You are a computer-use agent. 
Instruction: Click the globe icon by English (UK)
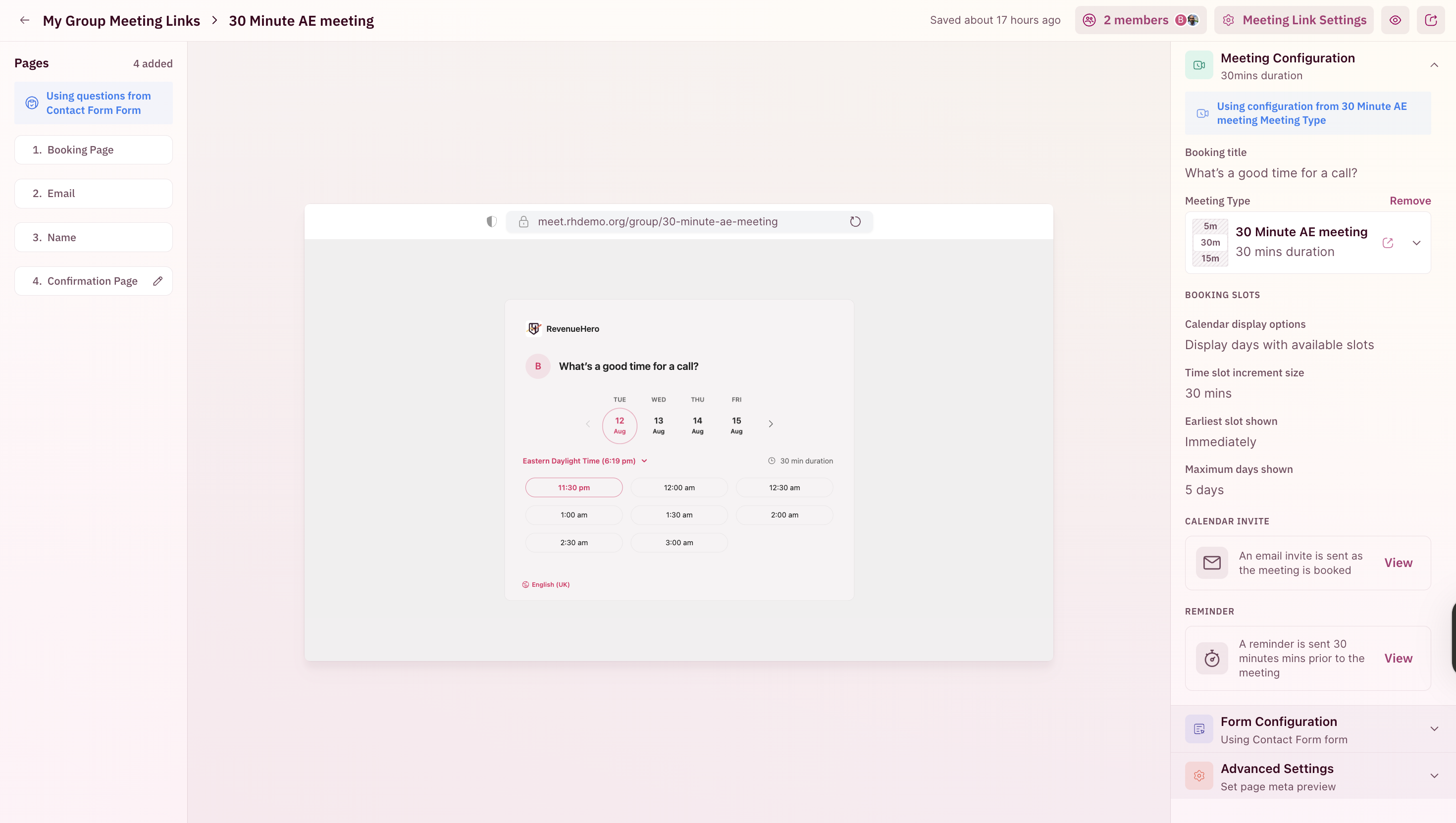525,584
